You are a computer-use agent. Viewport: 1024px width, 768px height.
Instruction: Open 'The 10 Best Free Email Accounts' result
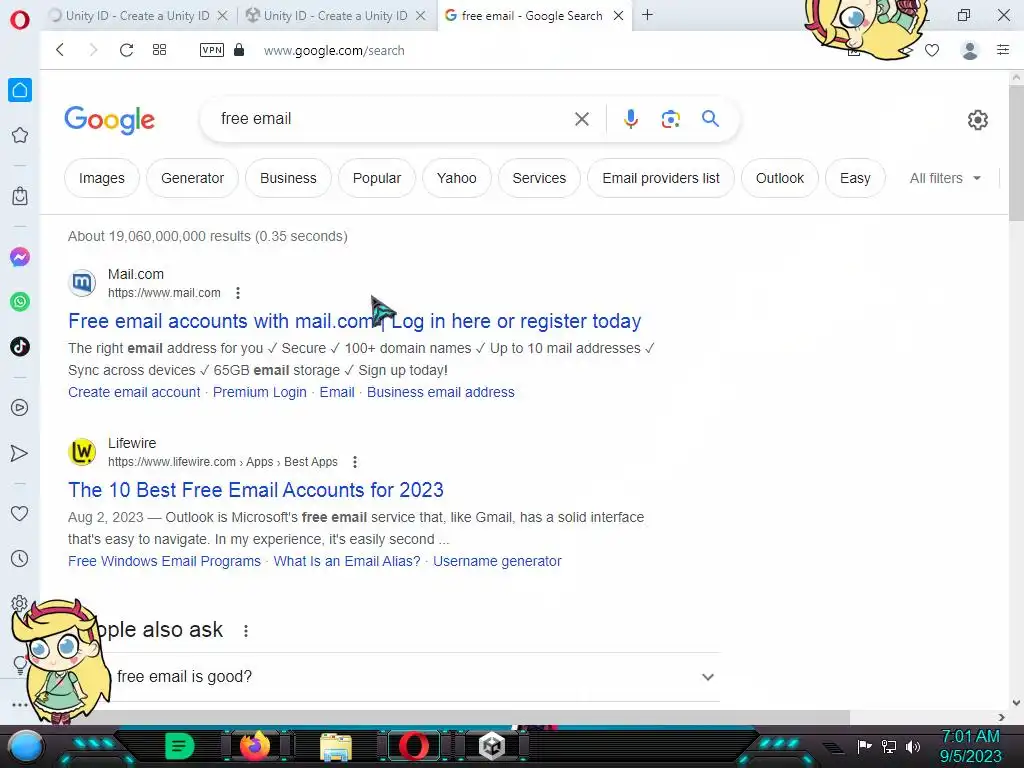point(256,490)
